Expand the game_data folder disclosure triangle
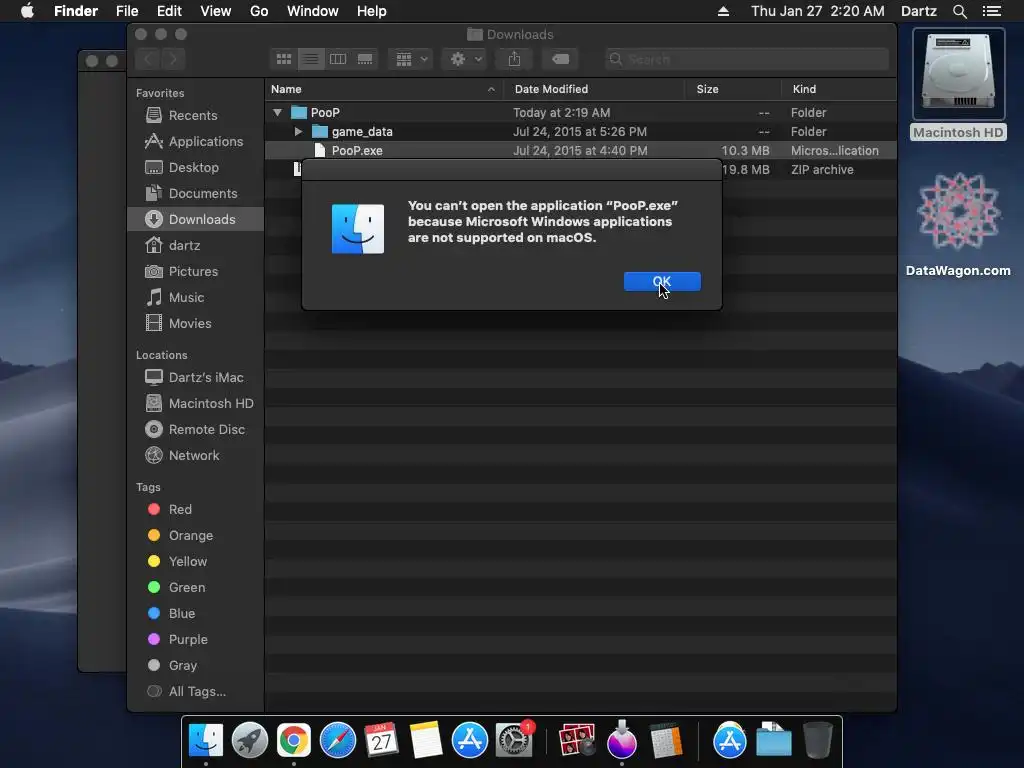Screen dimensions: 1024x768 pyautogui.click(x=298, y=131)
